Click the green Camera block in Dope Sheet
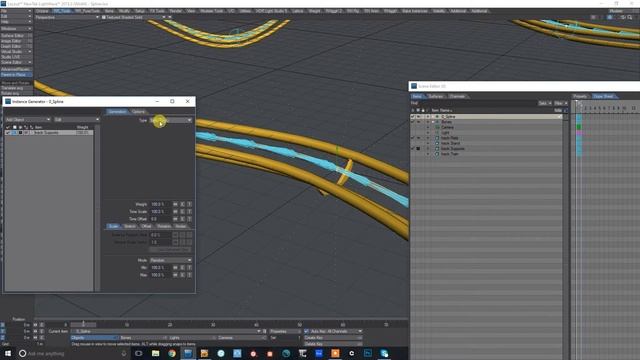The width and height of the screenshot is (640, 360). 578,127
